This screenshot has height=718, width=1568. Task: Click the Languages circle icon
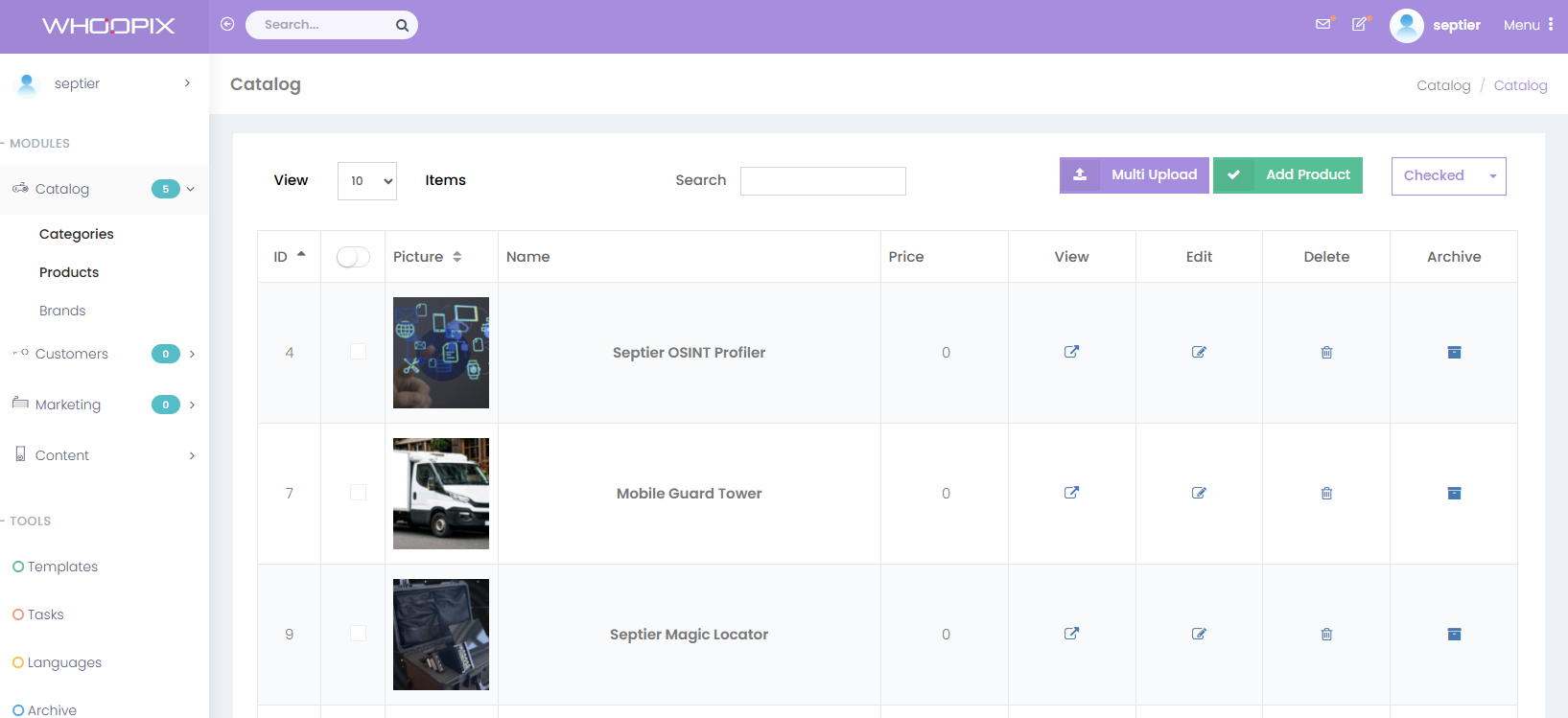point(18,662)
